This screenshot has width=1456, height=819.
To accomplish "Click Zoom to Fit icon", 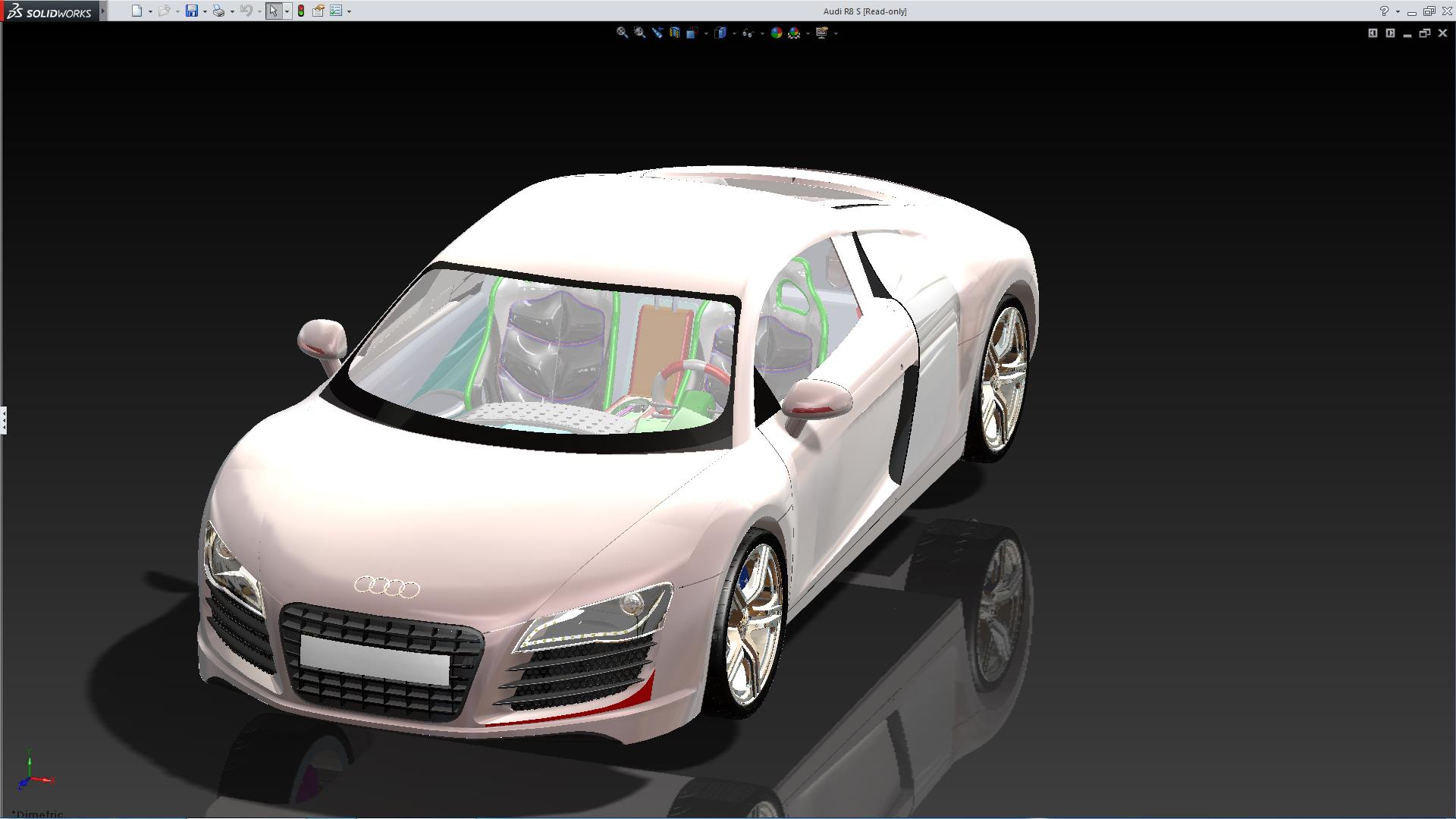I will (622, 33).
